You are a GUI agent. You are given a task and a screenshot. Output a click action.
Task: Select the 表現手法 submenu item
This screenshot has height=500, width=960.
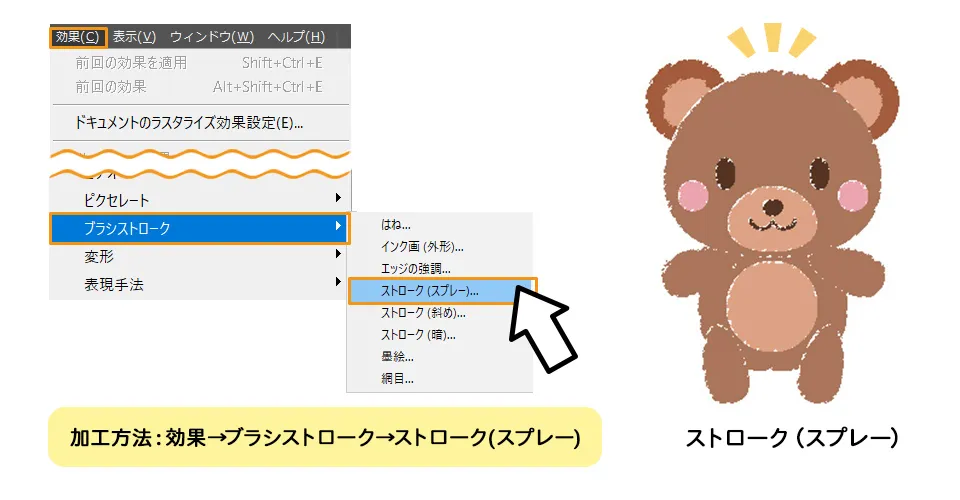(x=200, y=284)
